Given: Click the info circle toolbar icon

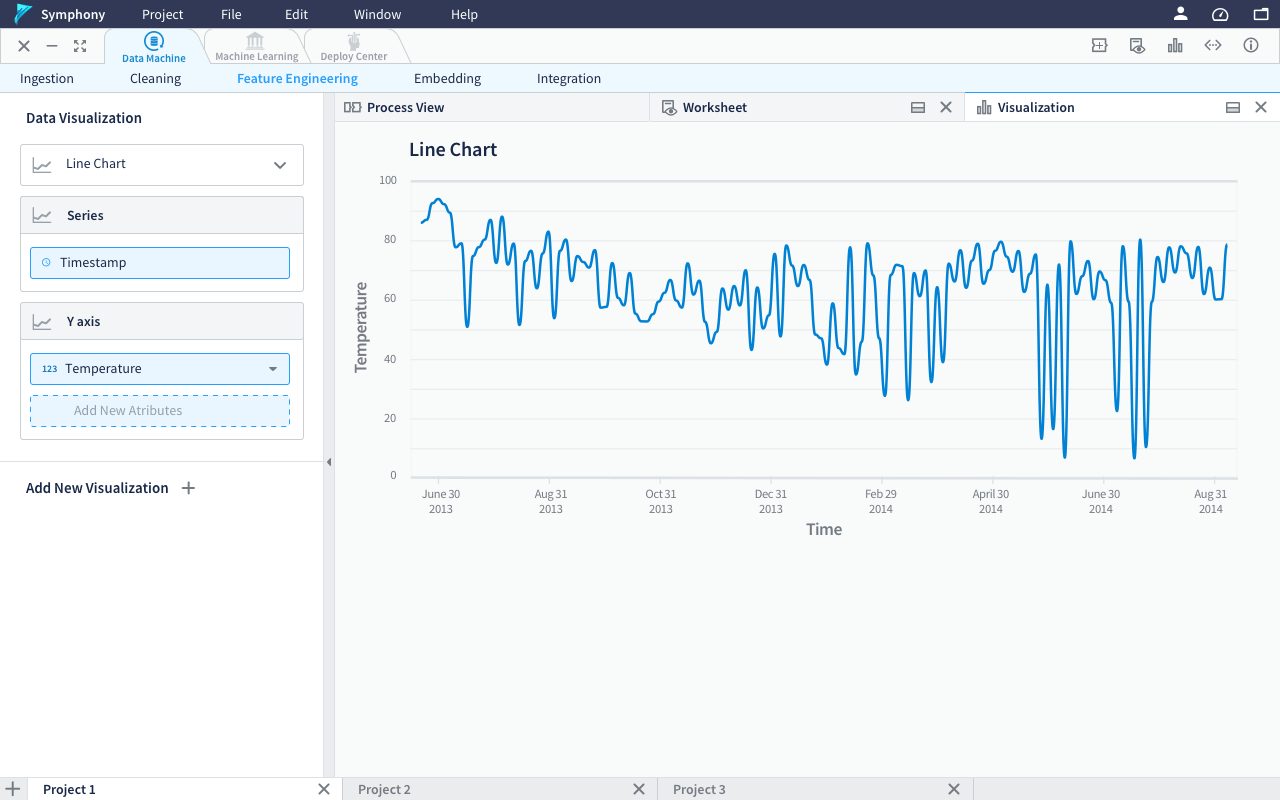Looking at the screenshot, I should point(1251,45).
